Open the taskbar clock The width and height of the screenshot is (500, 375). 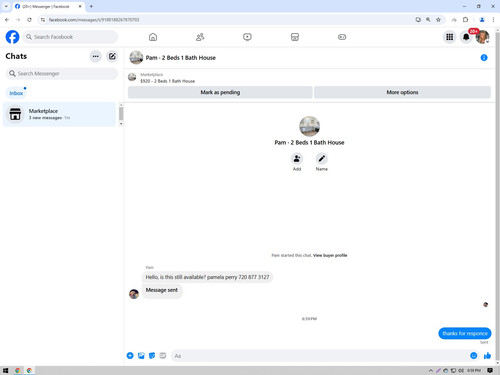[474, 370]
